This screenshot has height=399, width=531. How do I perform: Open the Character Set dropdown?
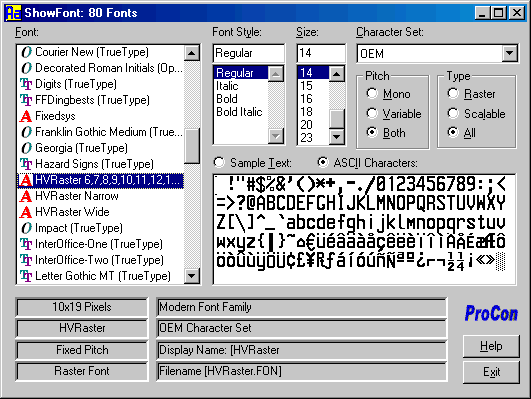point(509,53)
